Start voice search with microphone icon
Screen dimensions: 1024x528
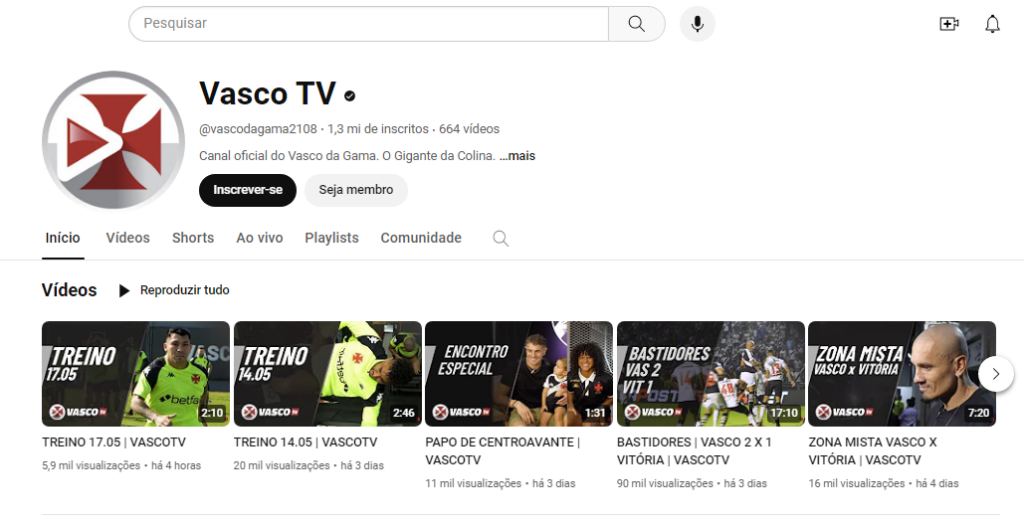[697, 24]
